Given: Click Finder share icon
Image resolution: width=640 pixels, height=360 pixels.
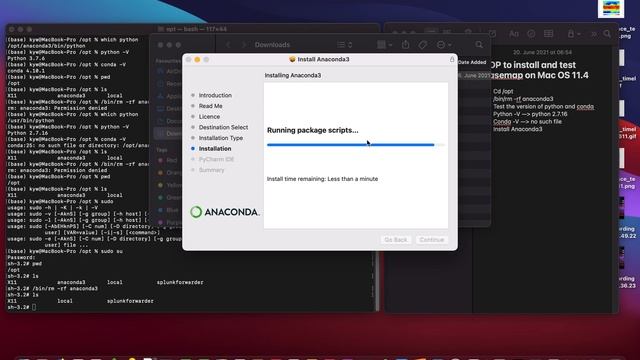Looking at the screenshot, I should [x=405, y=44].
